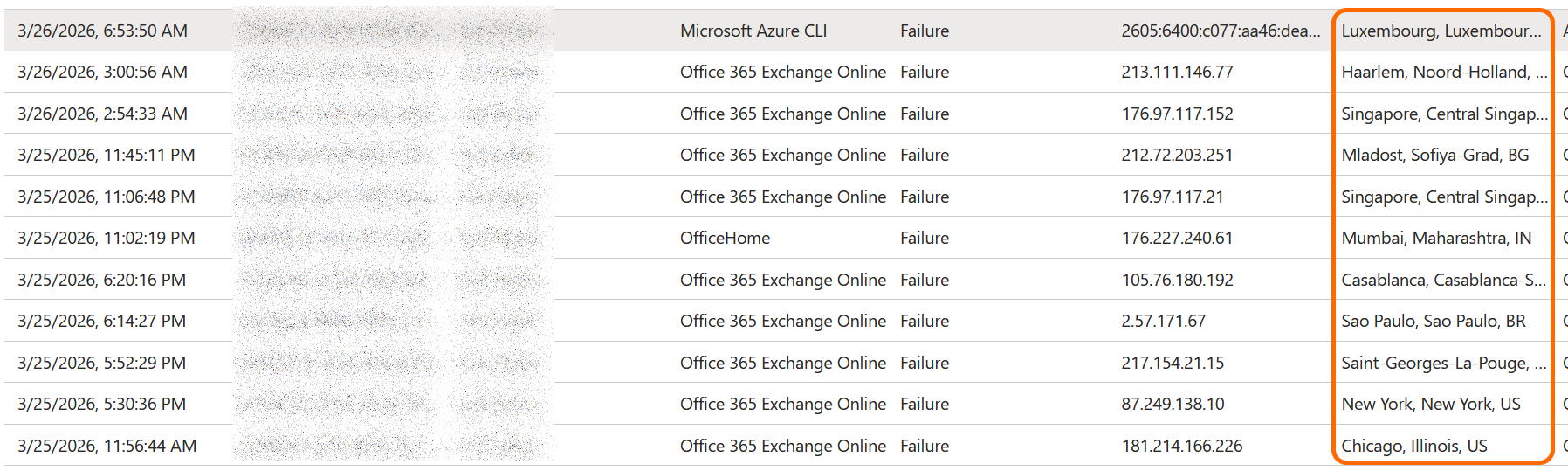Image resolution: width=1568 pixels, height=471 pixels.
Task: Select the Mladost, Sofiya-Grad, BG location
Action: coord(1434,155)
